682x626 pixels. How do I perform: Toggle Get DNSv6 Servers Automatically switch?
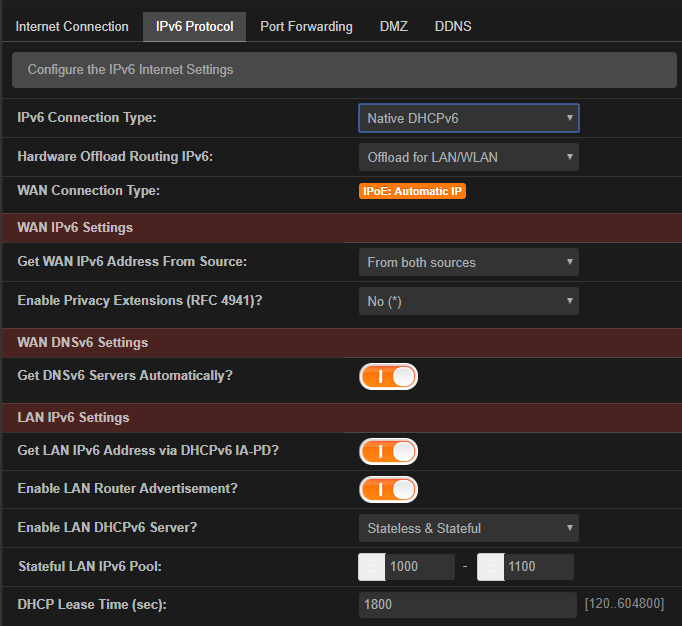click(388, 376)
